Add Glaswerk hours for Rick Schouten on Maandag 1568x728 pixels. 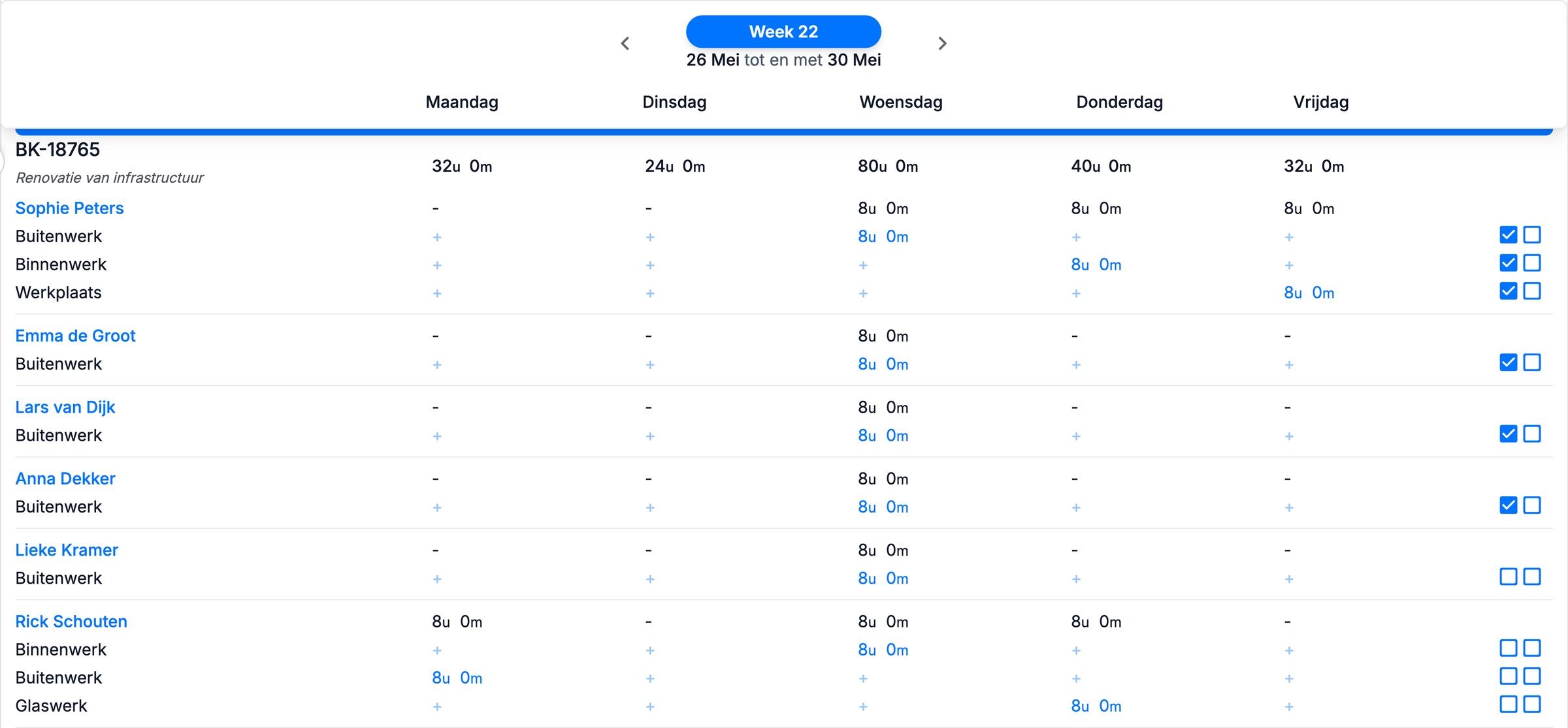tap(436, 706)
